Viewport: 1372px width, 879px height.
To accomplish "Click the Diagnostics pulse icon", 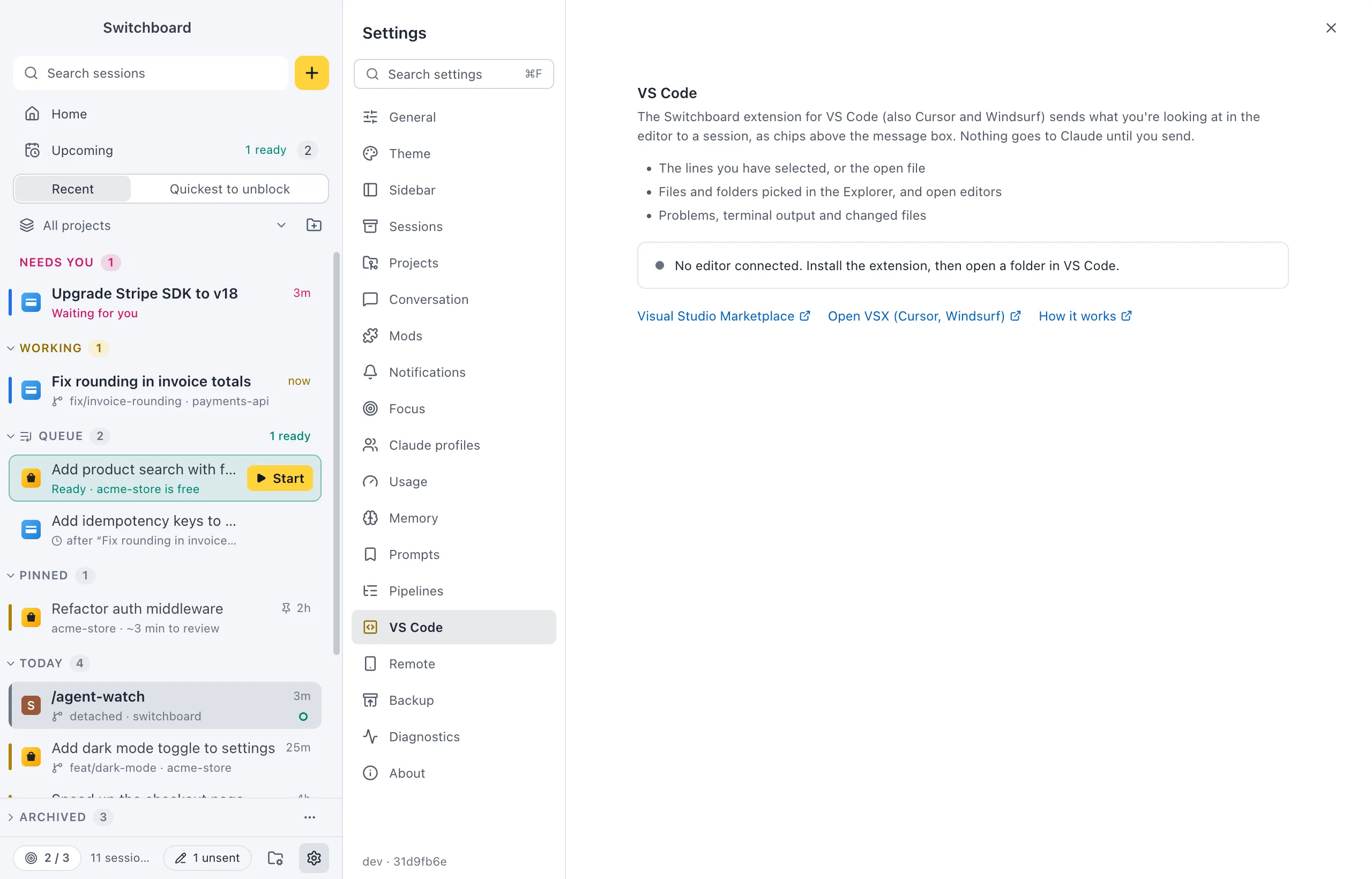I will click(370, 737).
